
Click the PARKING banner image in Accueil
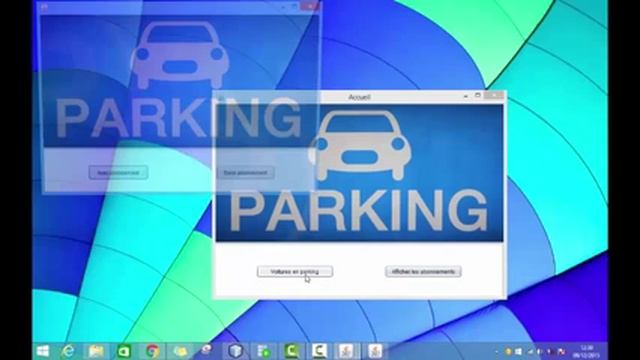(360, 173)
